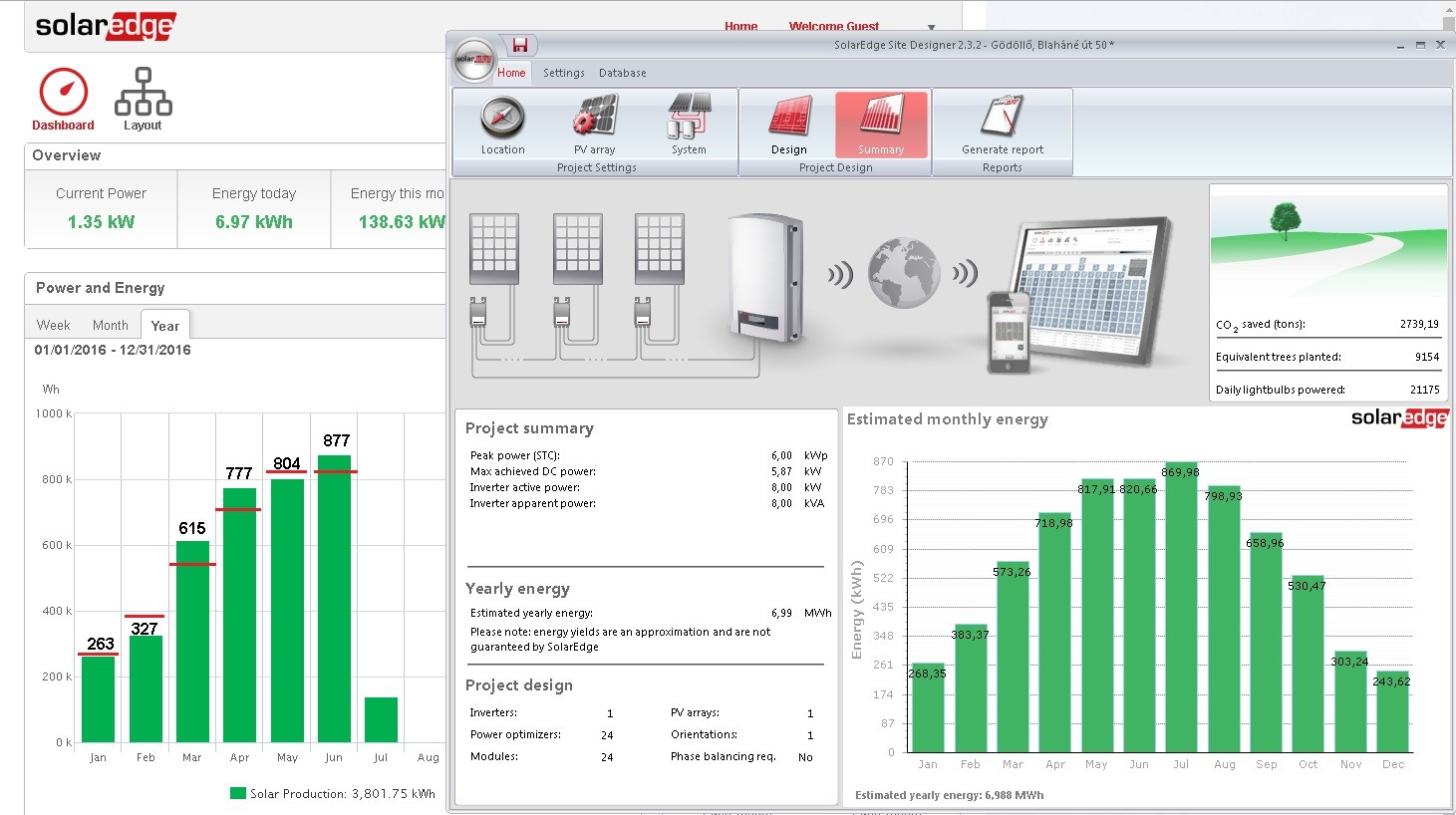The height and width of the screenshot is (815, 1456).
Task: Click the globe icon in the diagram
Action: tap(903, 274)
